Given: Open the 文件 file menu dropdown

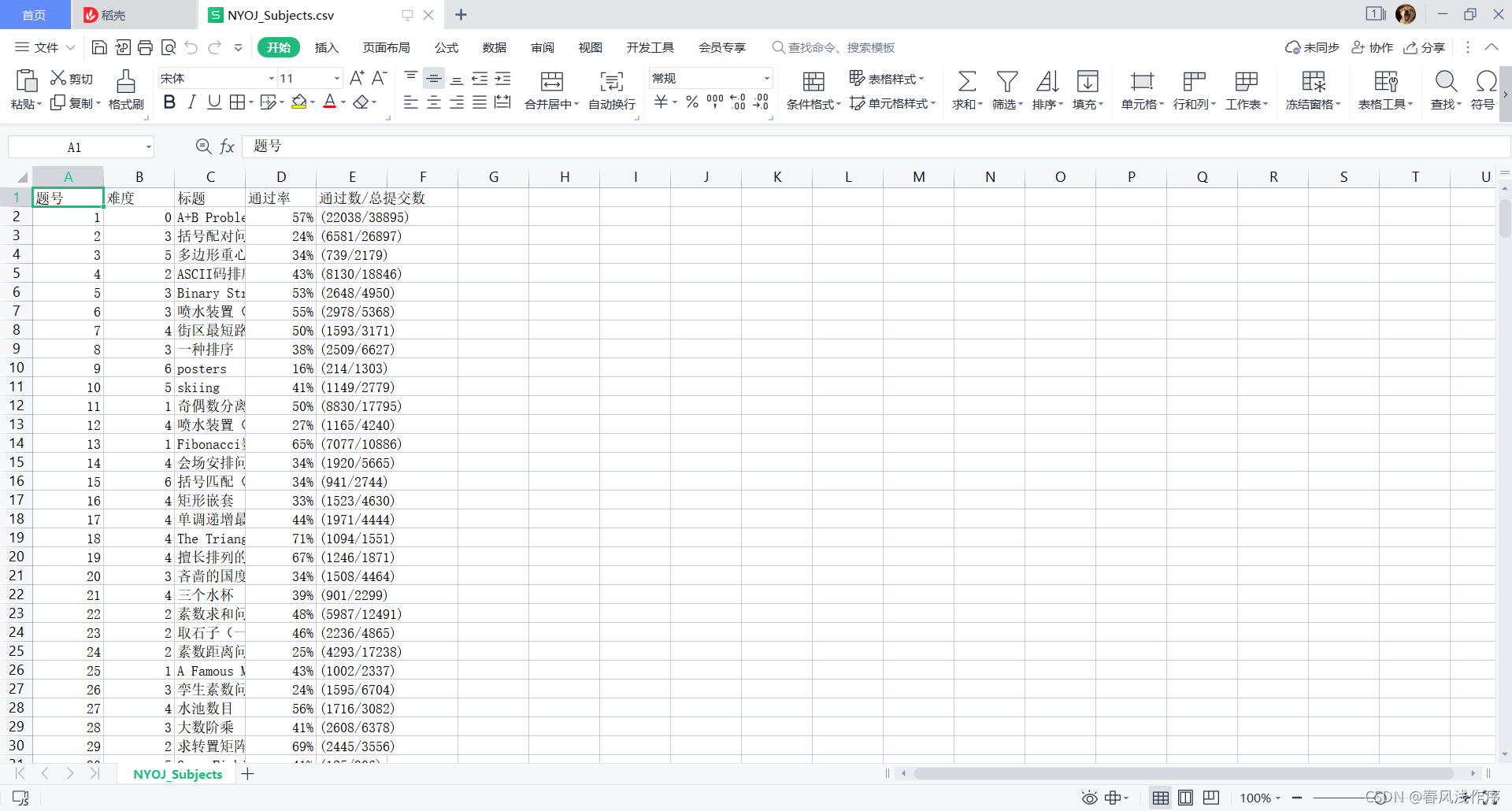Looking at the screenshot, I should tap(46, 47).
